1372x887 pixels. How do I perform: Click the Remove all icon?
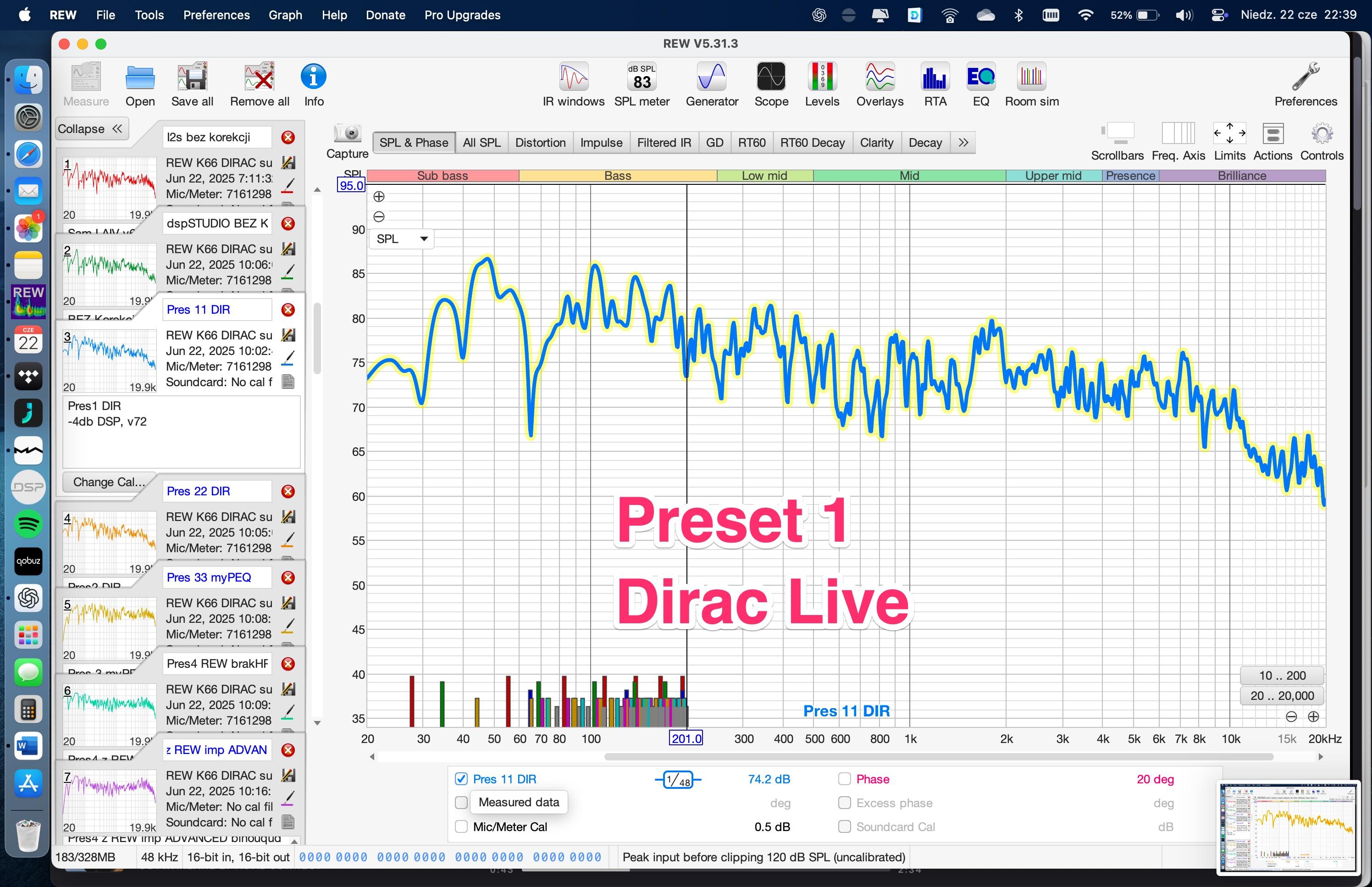tap(260, 85)
